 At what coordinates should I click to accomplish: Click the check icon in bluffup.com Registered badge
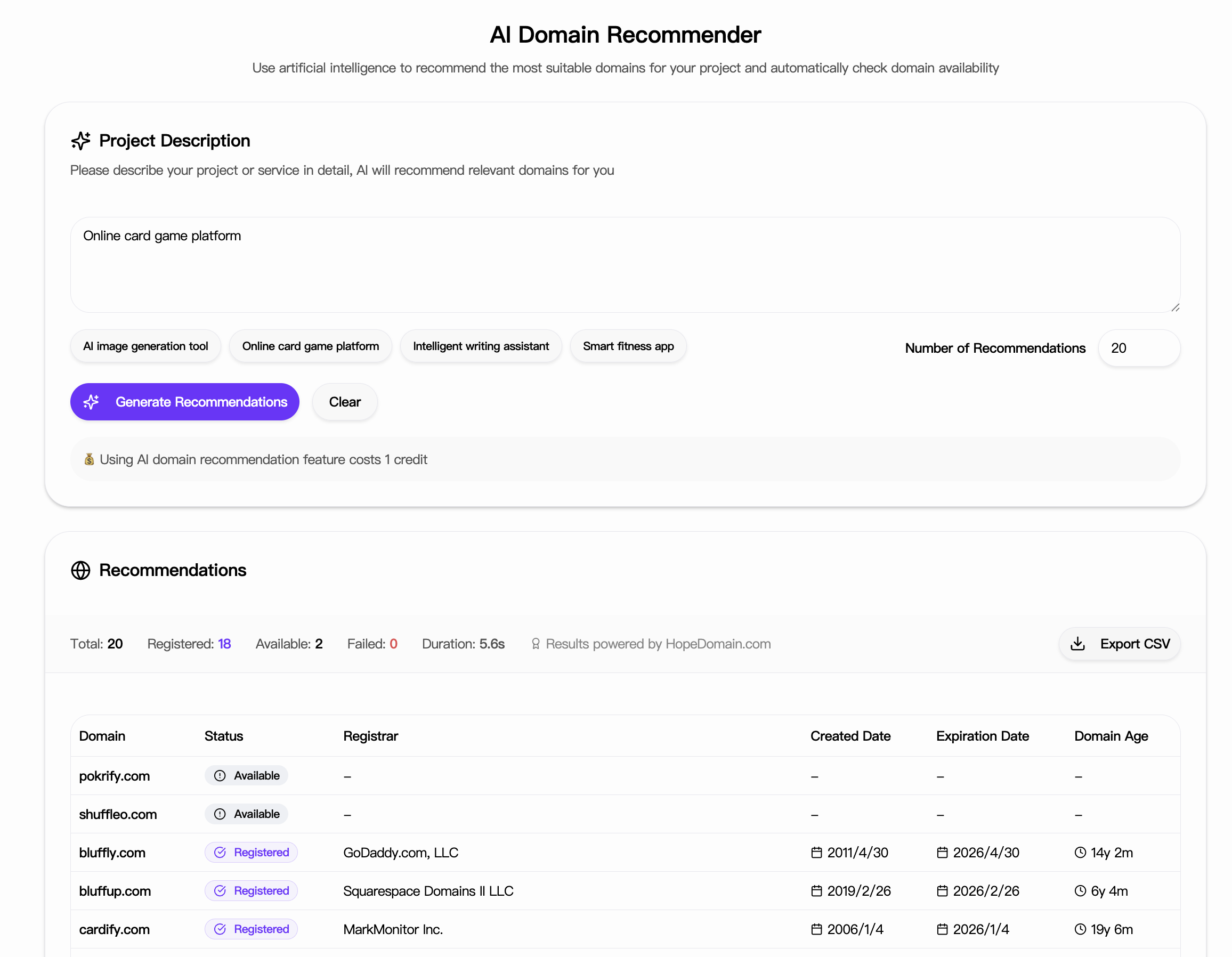pyautogui.click(x=220, y=891)
